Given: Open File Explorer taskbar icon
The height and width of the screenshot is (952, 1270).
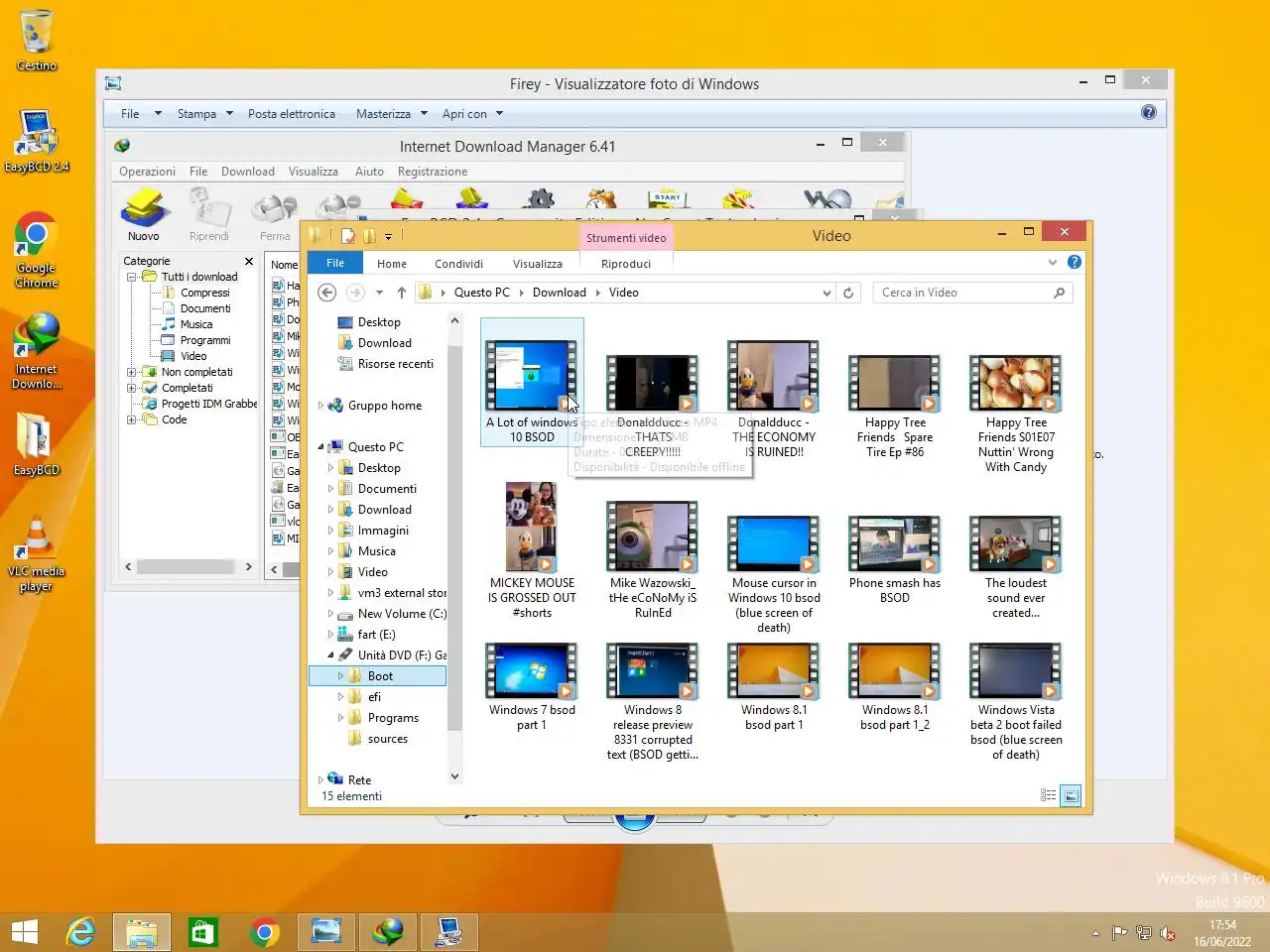Looking at the screenshot, I should (142, 932).
